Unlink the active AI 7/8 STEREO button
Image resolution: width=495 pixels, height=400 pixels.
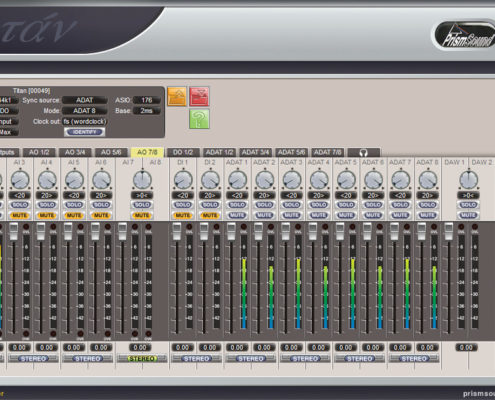142,359
